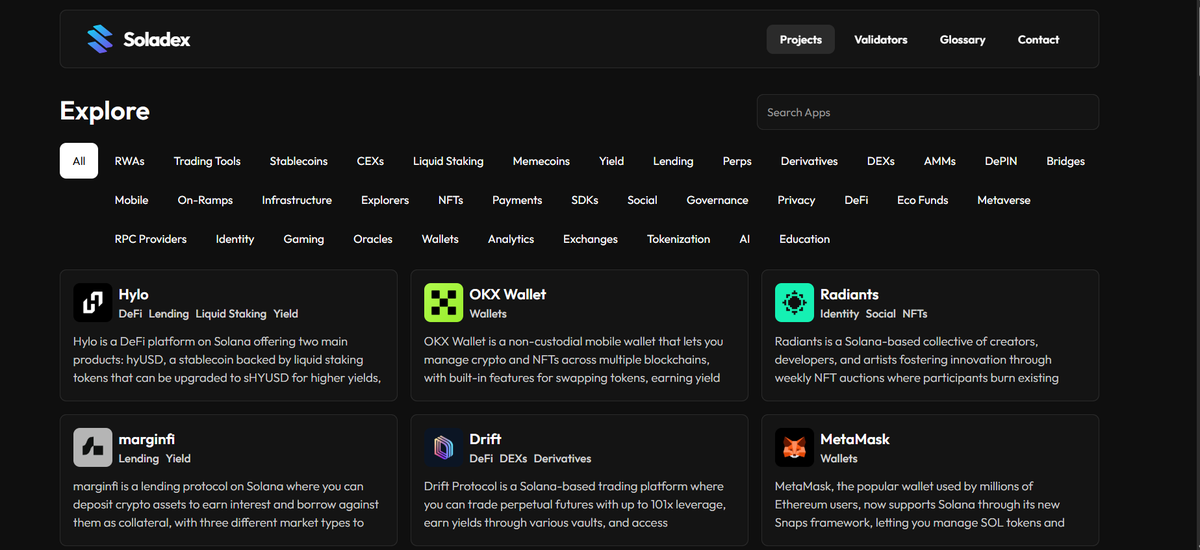Filter by Oracles category
Screen dimensions: 1200x550
tap(373, 239)
